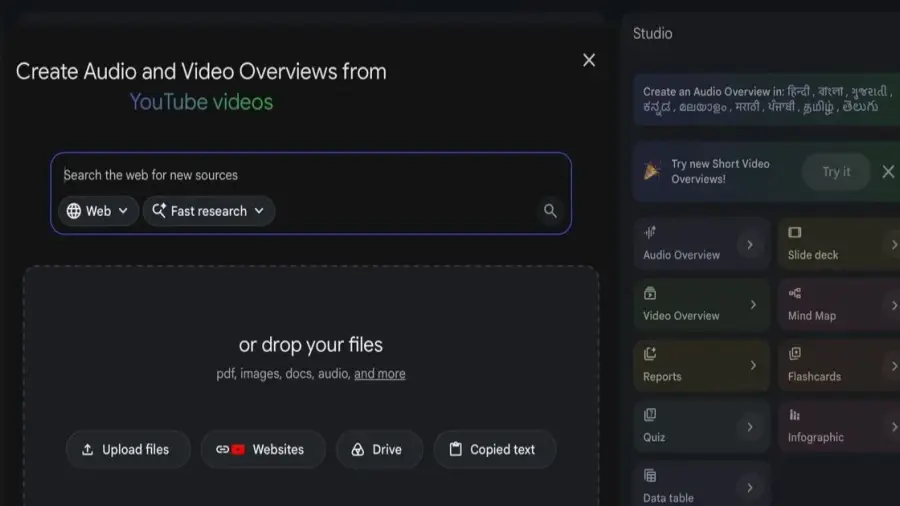Open the Fast research mode dropdown

209,211
